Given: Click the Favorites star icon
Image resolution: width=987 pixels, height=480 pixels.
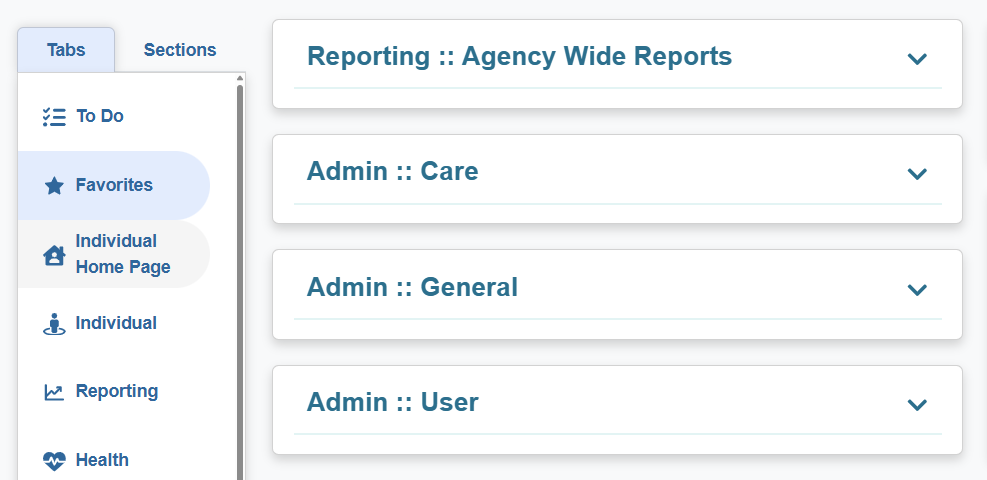Looking at the screenshot, I should tap(54, 186).
